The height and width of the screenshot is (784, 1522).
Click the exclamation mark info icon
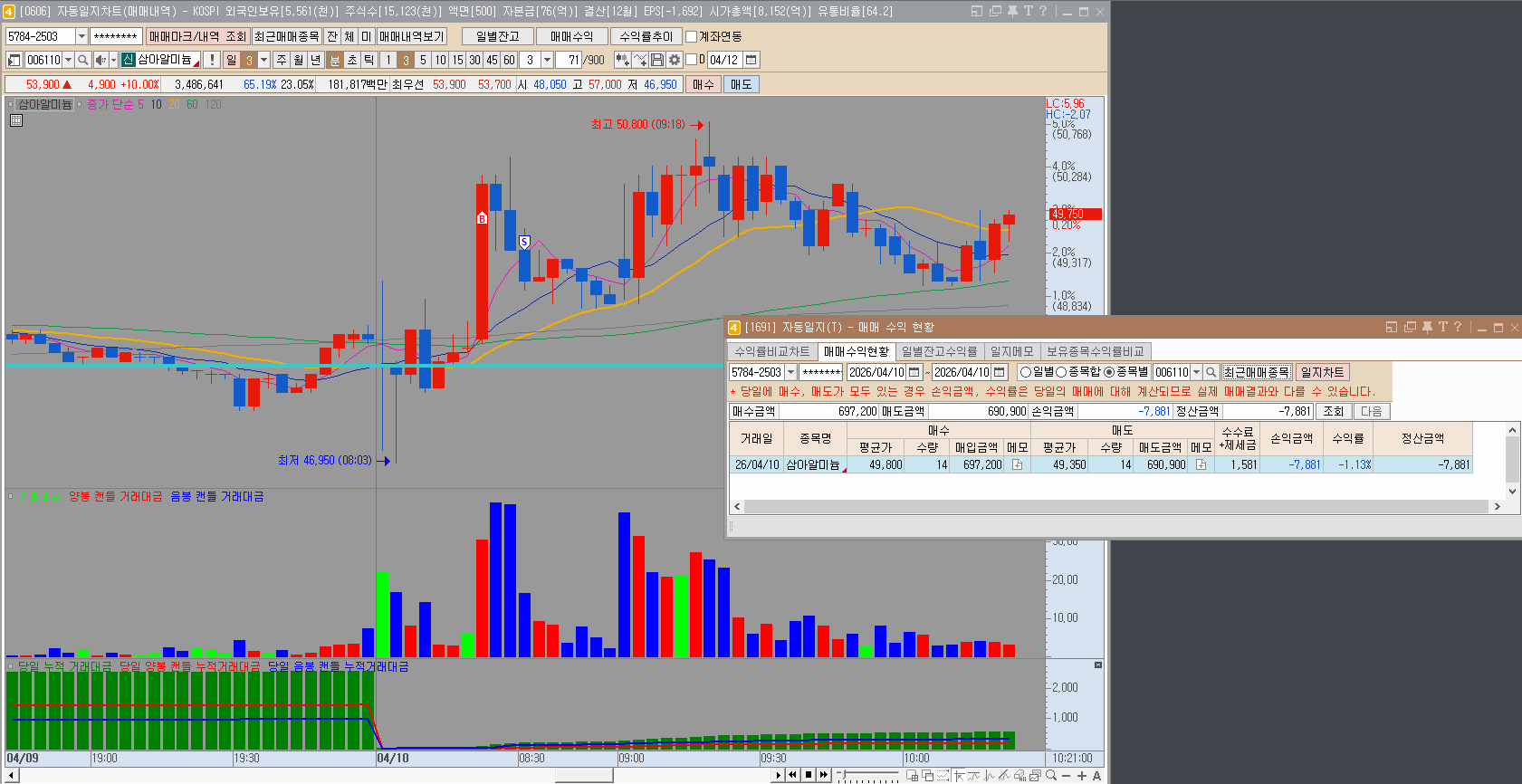click(x=212, y=60)
